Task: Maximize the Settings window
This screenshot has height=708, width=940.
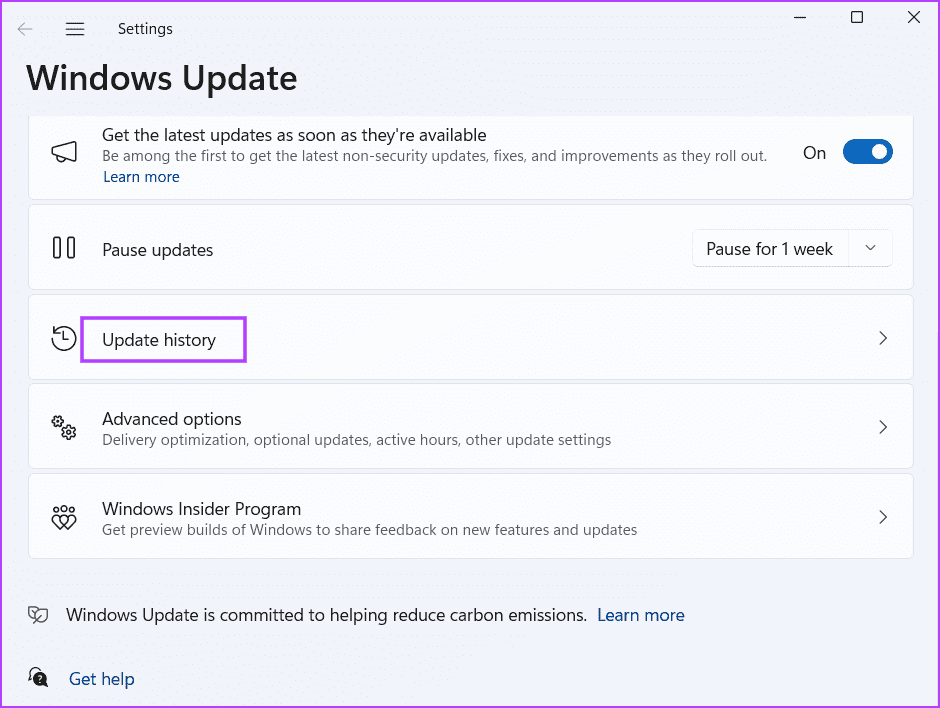Action: click(x=857, y=17)
